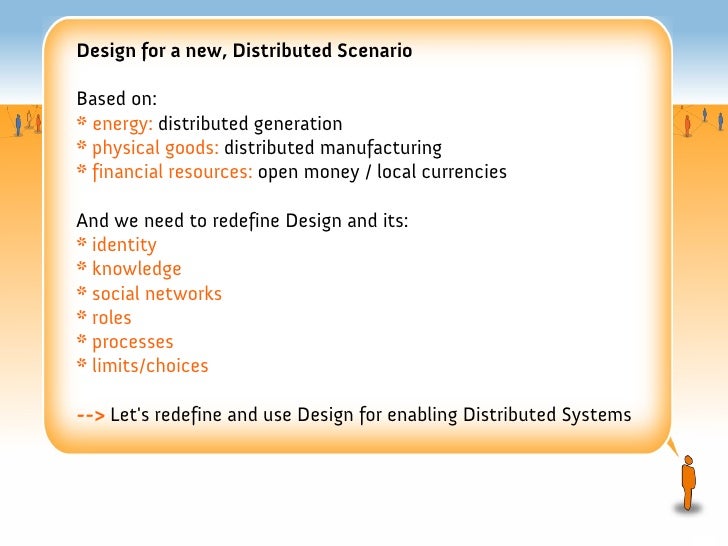Select the 'limits/choices' bullet
The height and width of the screenshot is (546, 728).
143,366
